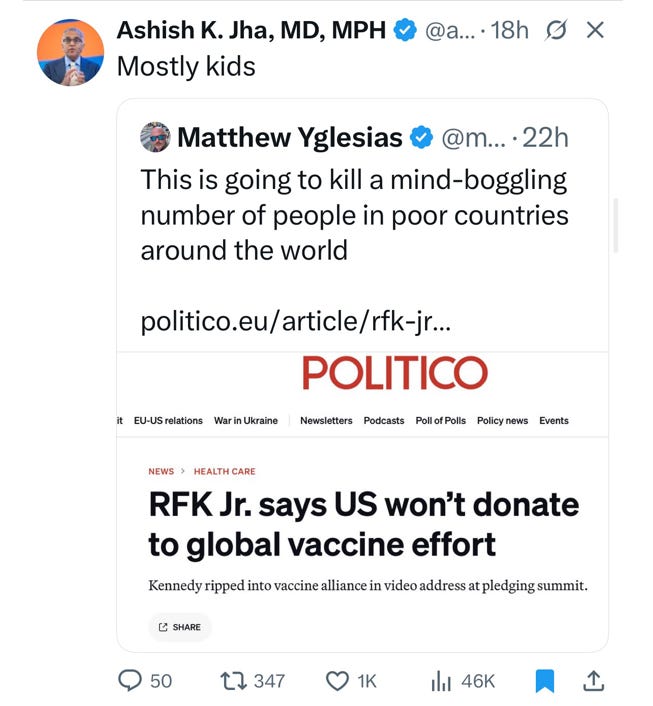
Task: Open the War in Ukraine section
Action: pyautogui.click(x=246, y=421)
